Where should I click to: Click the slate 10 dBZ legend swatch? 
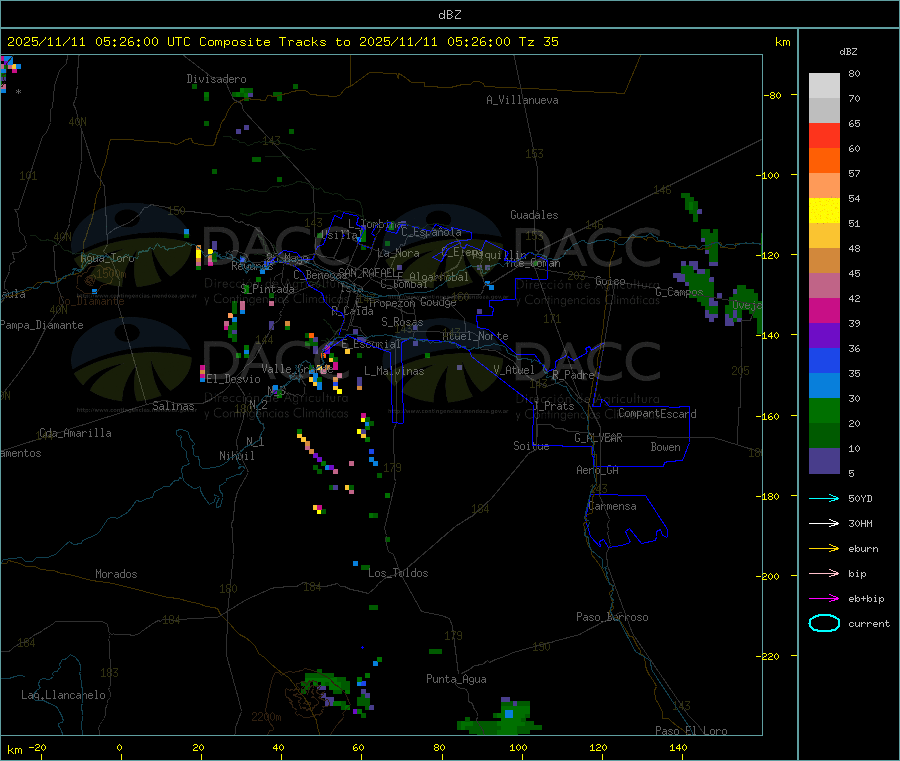(824, 461)
